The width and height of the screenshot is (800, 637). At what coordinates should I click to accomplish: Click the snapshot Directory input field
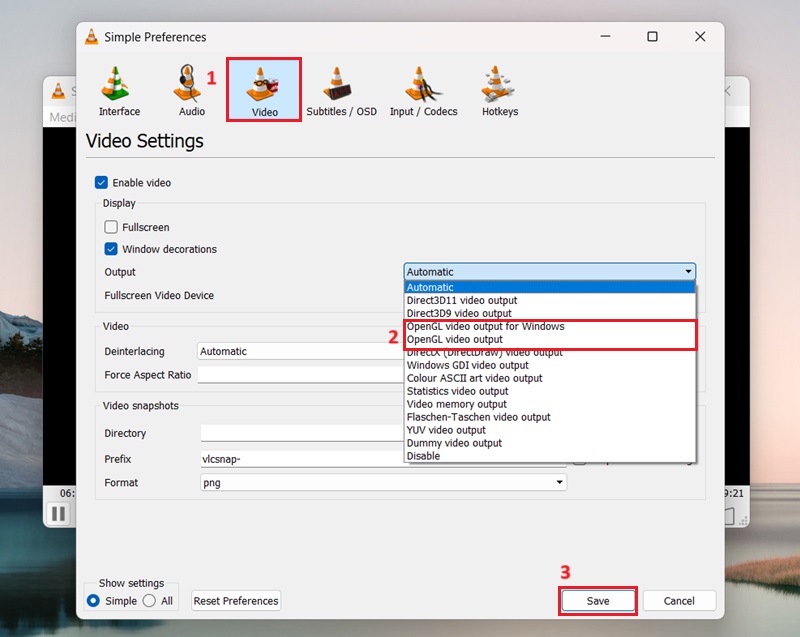tap(303, 433)
